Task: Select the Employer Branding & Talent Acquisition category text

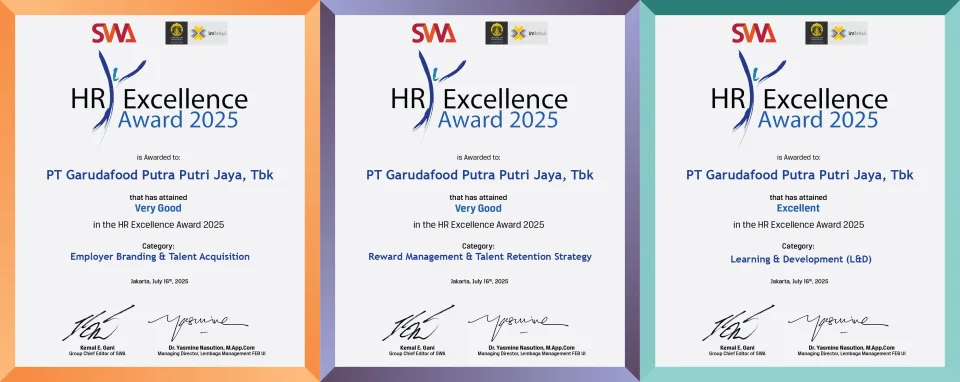Action: click(160, 257)
